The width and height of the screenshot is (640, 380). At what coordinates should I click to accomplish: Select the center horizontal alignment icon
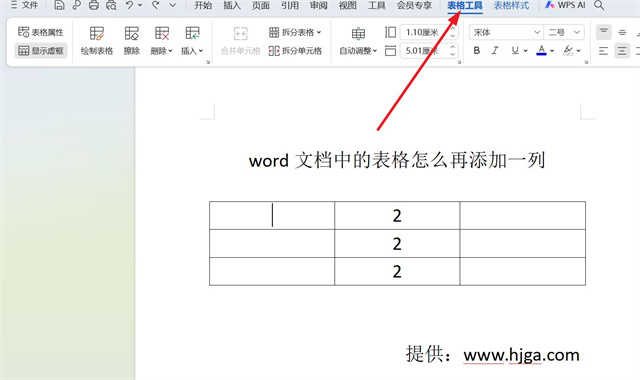622,51
